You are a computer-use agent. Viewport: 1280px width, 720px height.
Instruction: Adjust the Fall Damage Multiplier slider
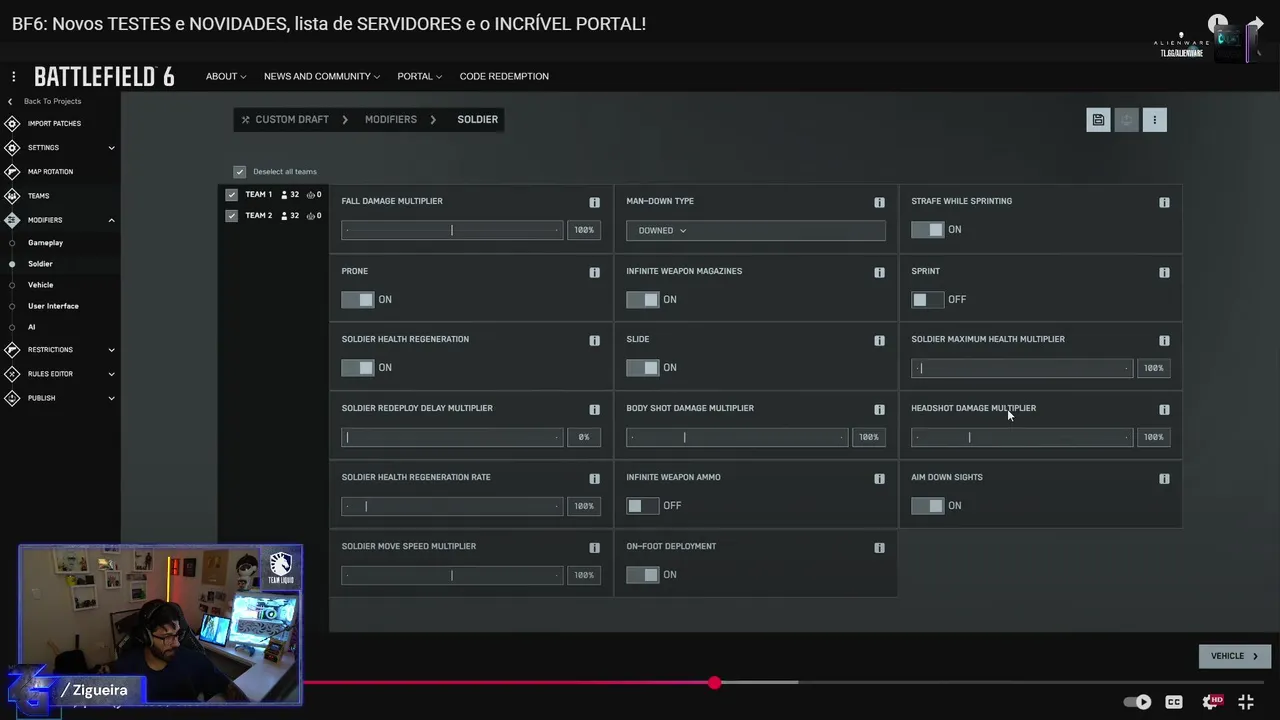click(452, 230)
